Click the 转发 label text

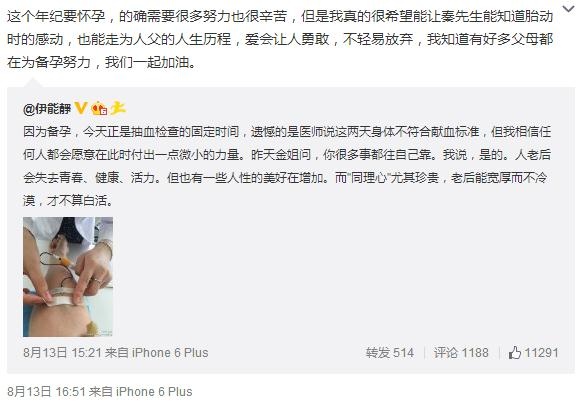pos(378,353)
